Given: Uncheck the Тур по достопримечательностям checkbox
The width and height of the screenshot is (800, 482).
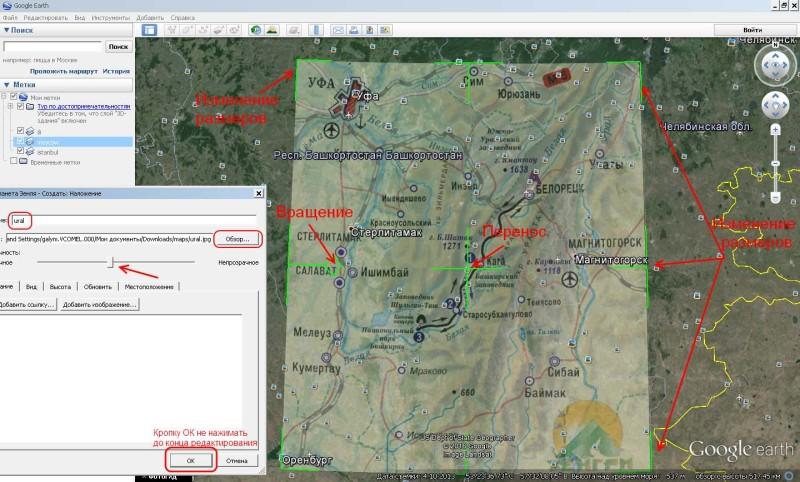Looking at the screenshot, I should (20, 107).
